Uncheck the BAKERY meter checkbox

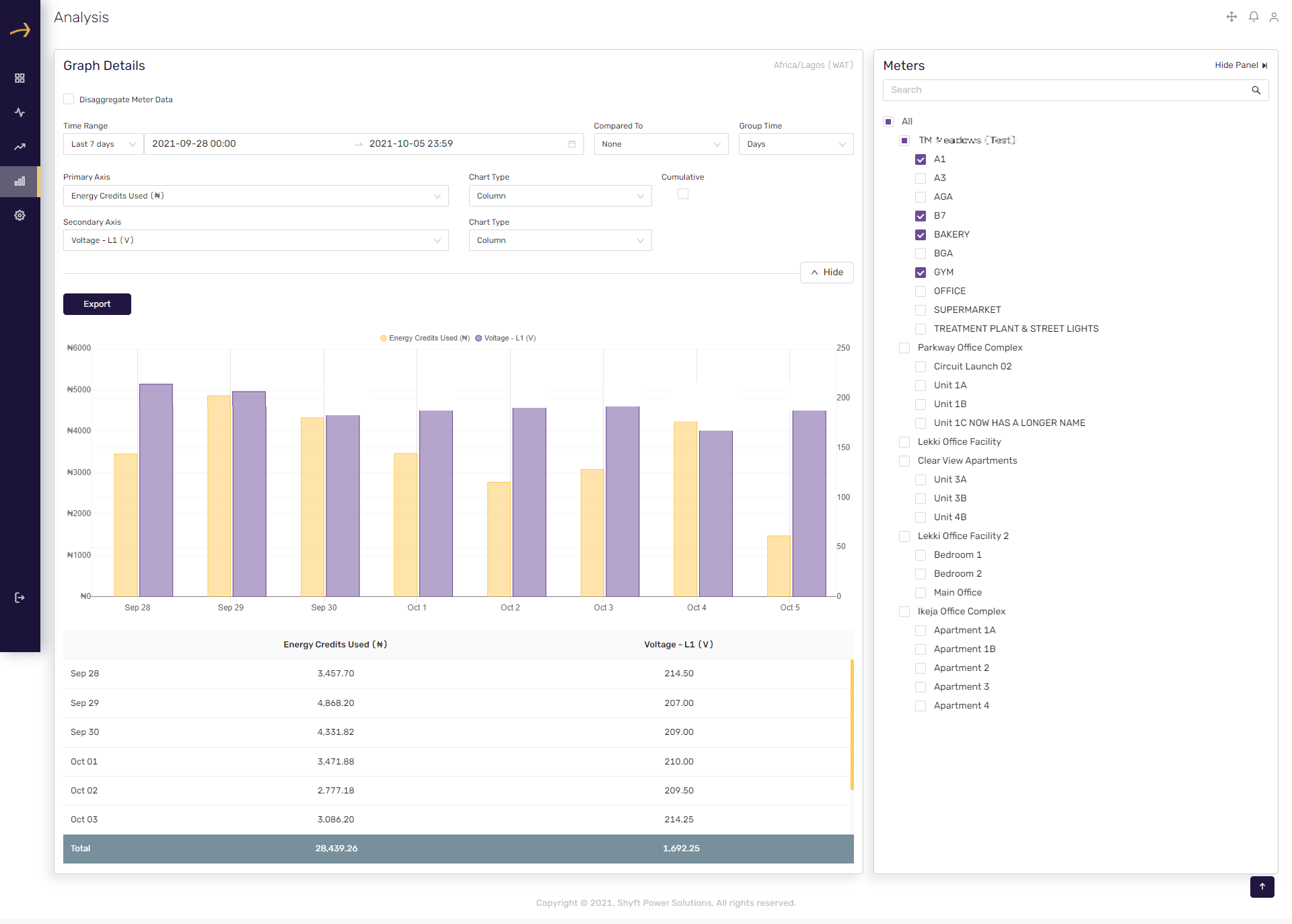tap(921, 235)
